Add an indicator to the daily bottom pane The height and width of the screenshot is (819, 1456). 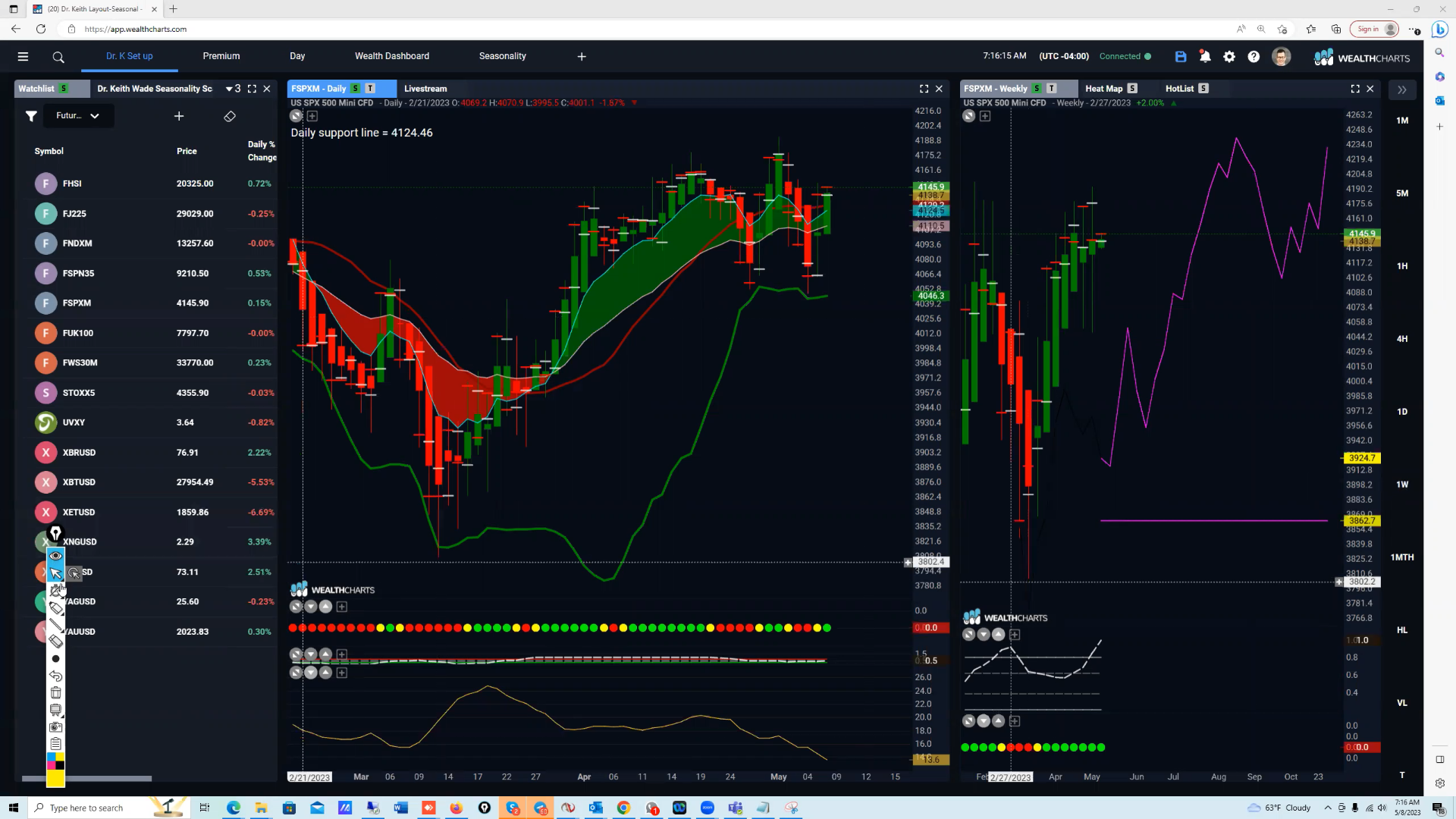342,673
